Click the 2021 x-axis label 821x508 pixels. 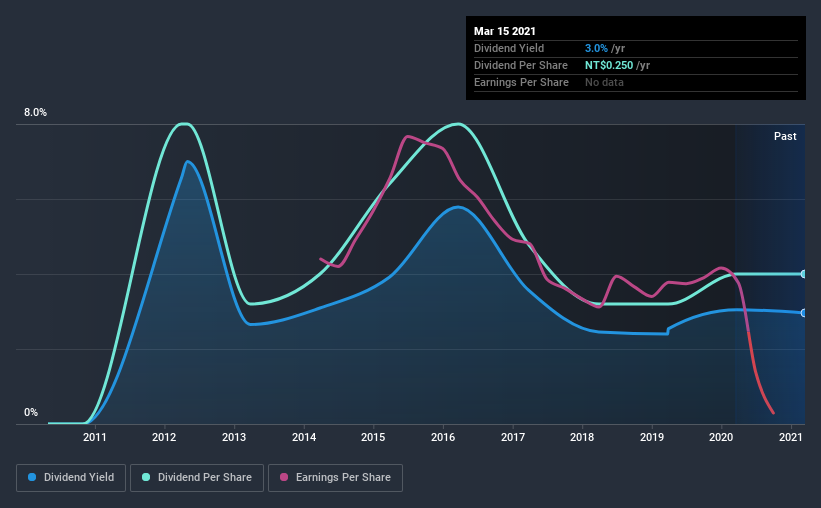tap(791, 437)
